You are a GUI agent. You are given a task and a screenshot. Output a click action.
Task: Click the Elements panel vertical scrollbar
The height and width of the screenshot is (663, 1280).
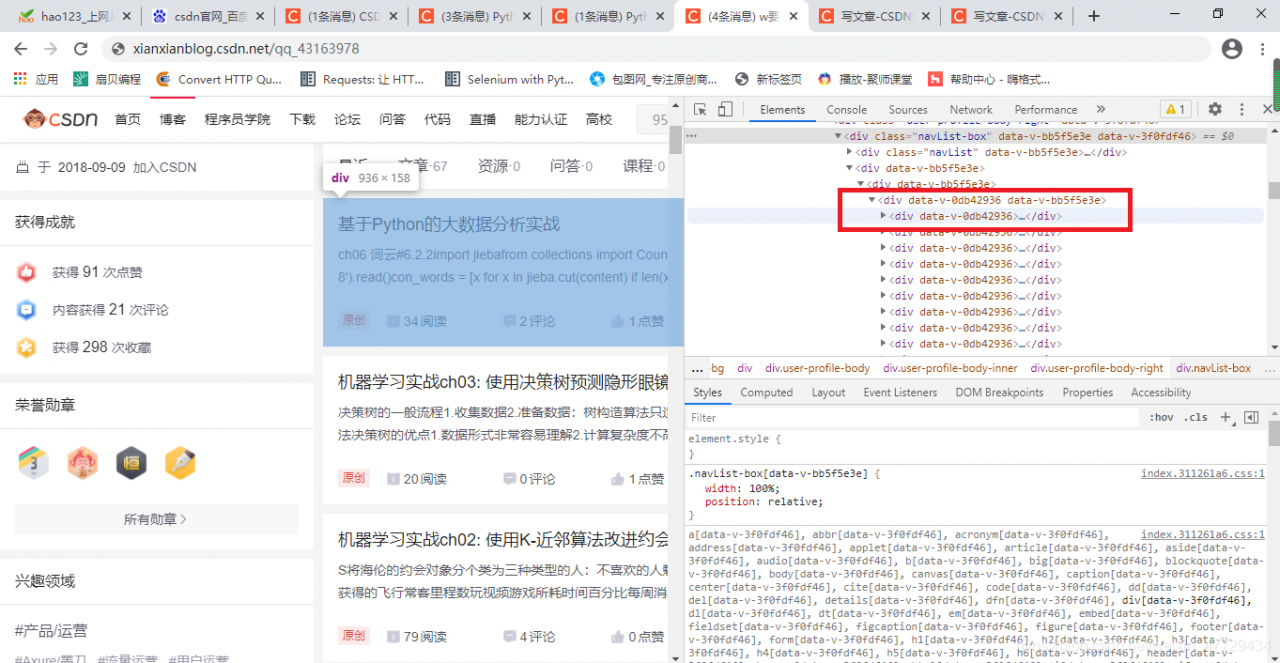click(1273, 190)
